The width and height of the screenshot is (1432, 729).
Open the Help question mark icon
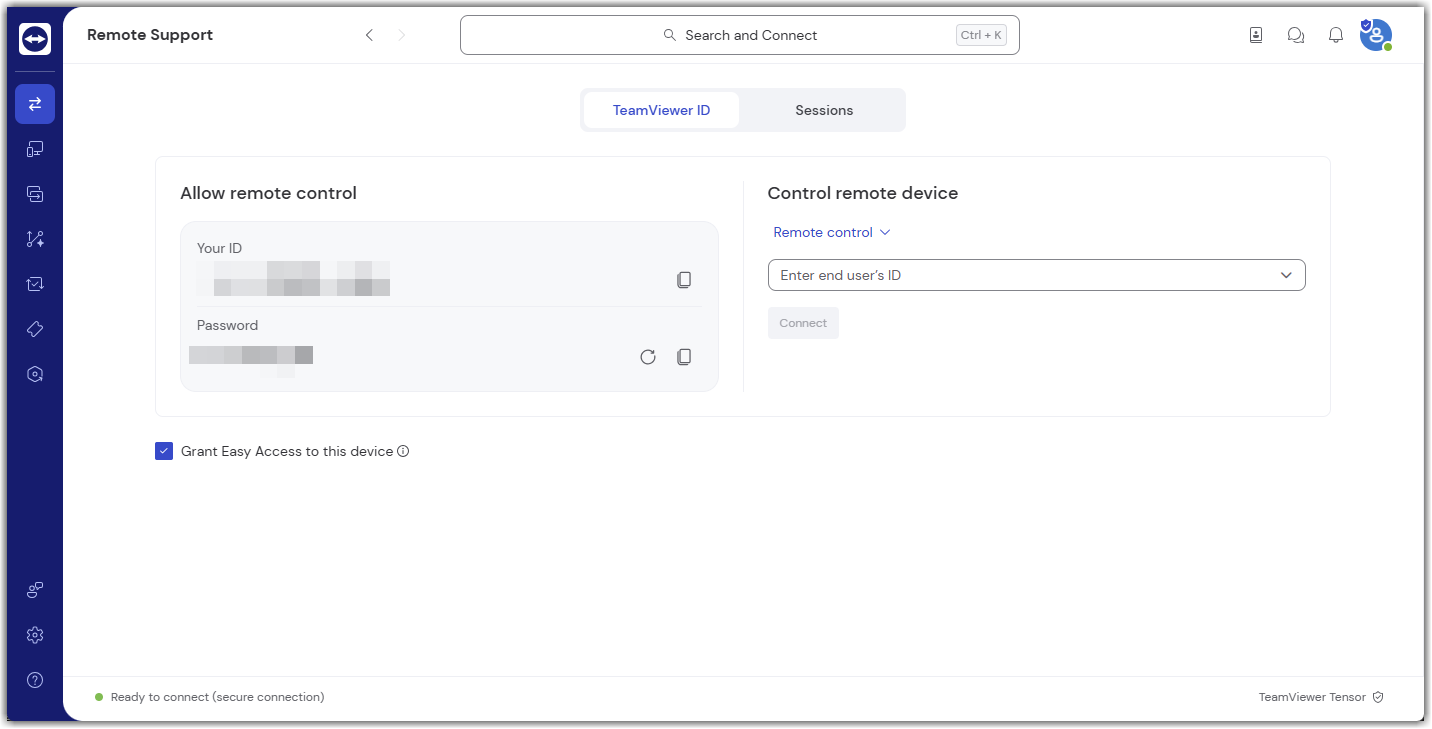tap(35, 680)
